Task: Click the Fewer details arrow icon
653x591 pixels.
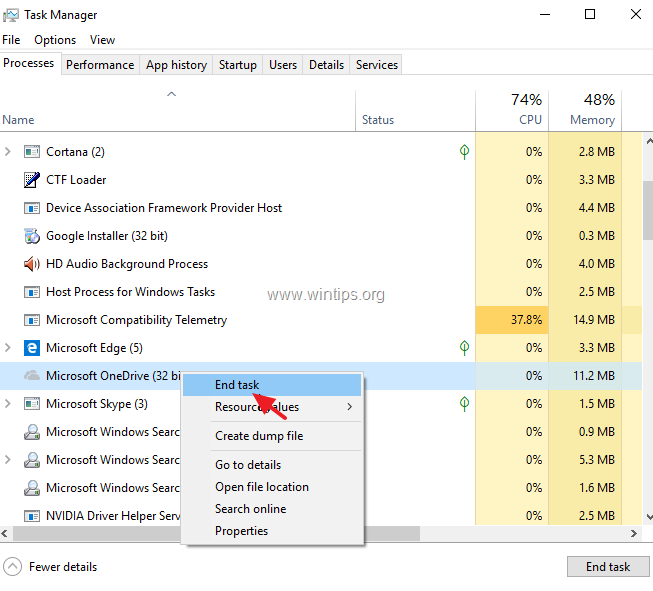Action: (12, 567)
